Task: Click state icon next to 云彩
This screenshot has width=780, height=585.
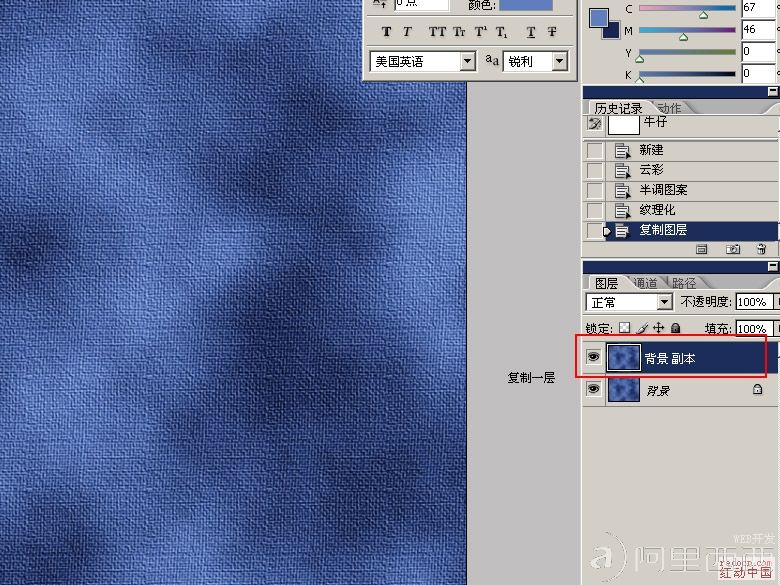Action: click(622, 170)
